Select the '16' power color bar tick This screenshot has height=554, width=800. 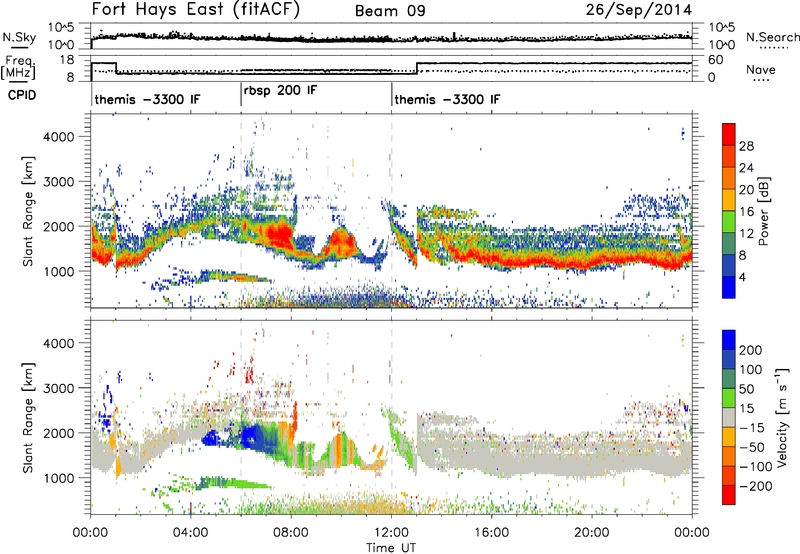click(746, 212)
